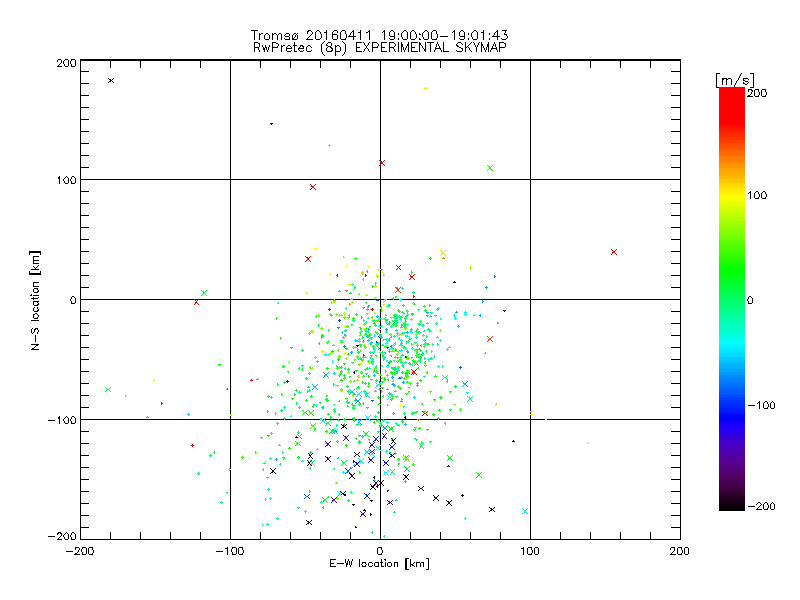The height and width of the screenshot is (600, 800).
Task: Click the subtitle "RwPretec (8p) EXPERIMENTAL SKYMAP"
Action: pyautogui.click(x=380, y=48)
